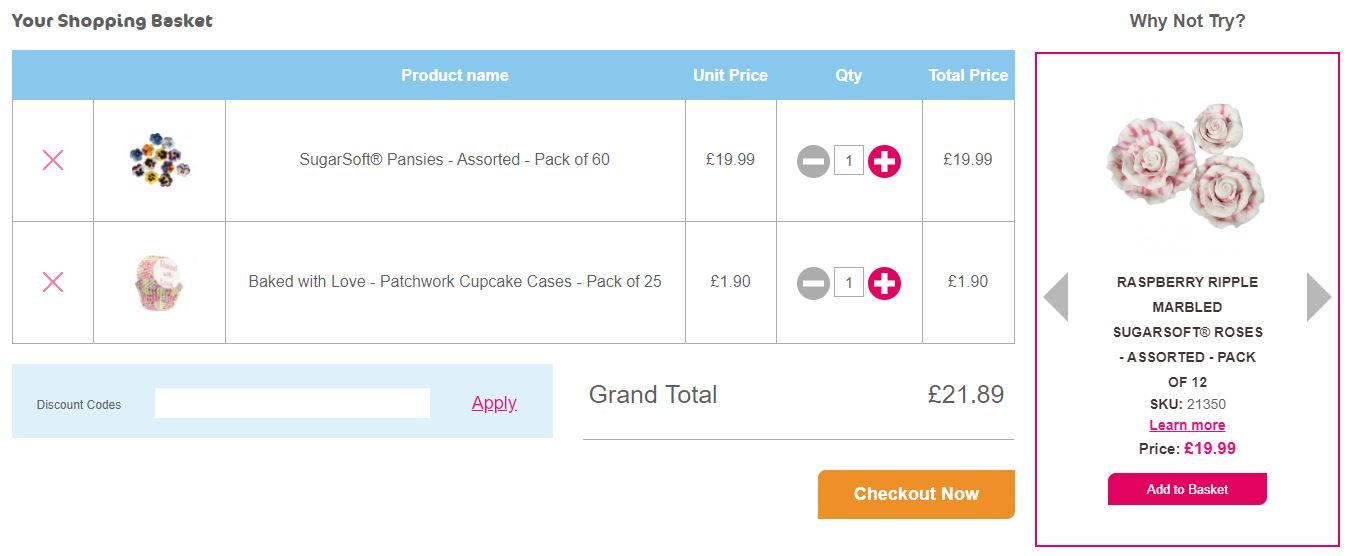Increase quantity of SugarSoft Pansies

pyautogui.click(x=884, y=161)
